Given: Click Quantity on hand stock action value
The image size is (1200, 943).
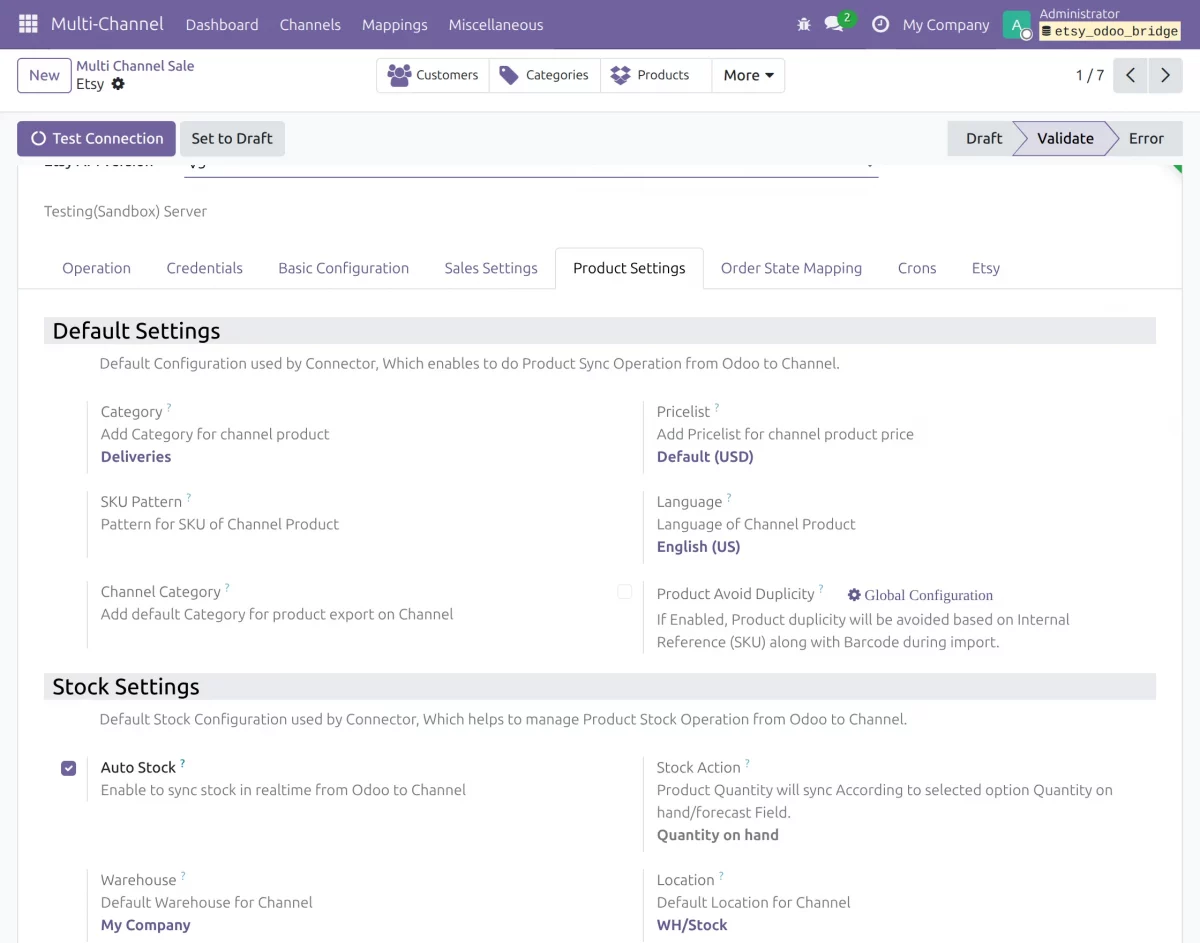Looking at the screenshot, I should (717, 835).
